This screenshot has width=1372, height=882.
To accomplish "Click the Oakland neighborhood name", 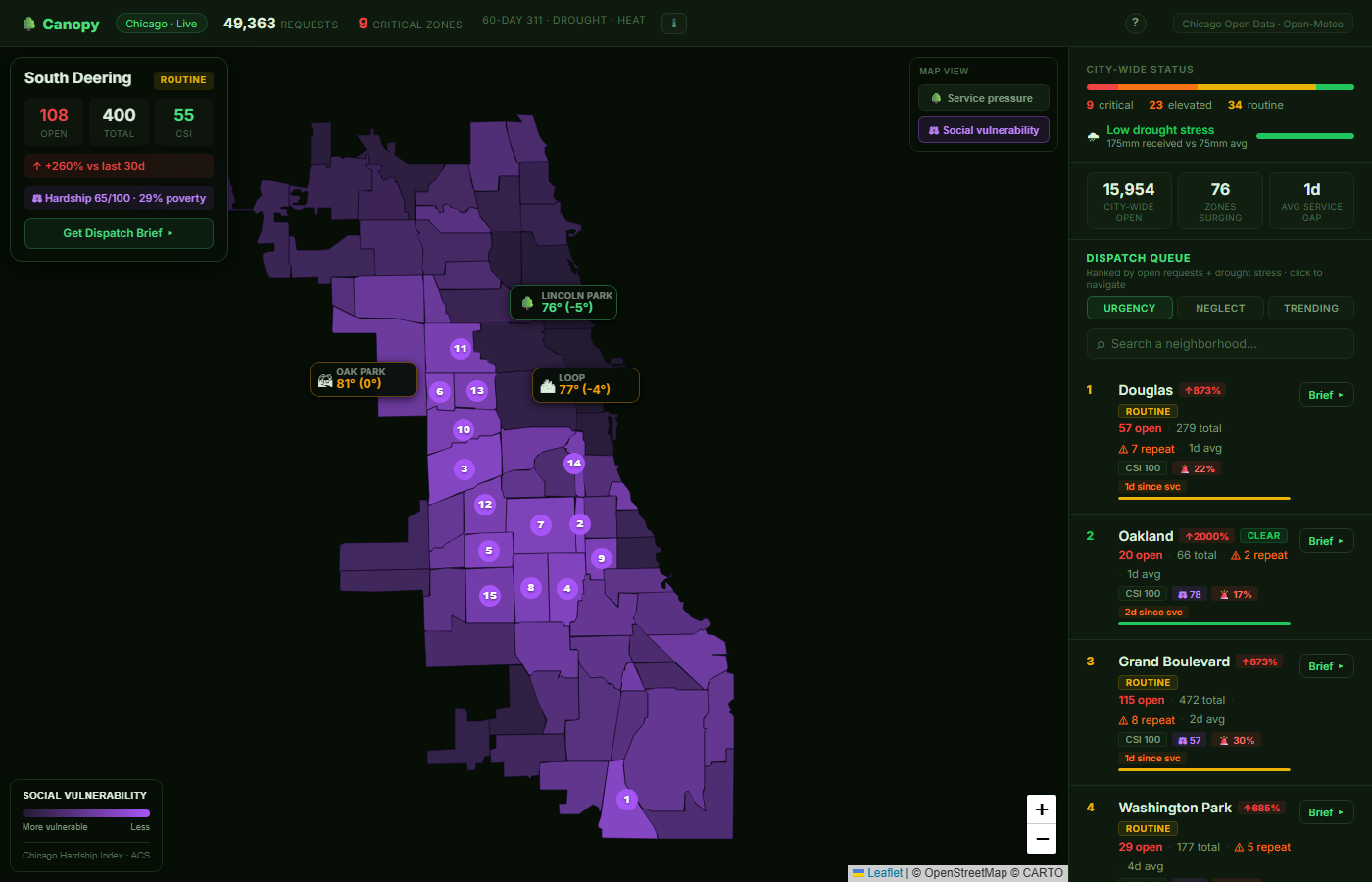I will 1146,536.
